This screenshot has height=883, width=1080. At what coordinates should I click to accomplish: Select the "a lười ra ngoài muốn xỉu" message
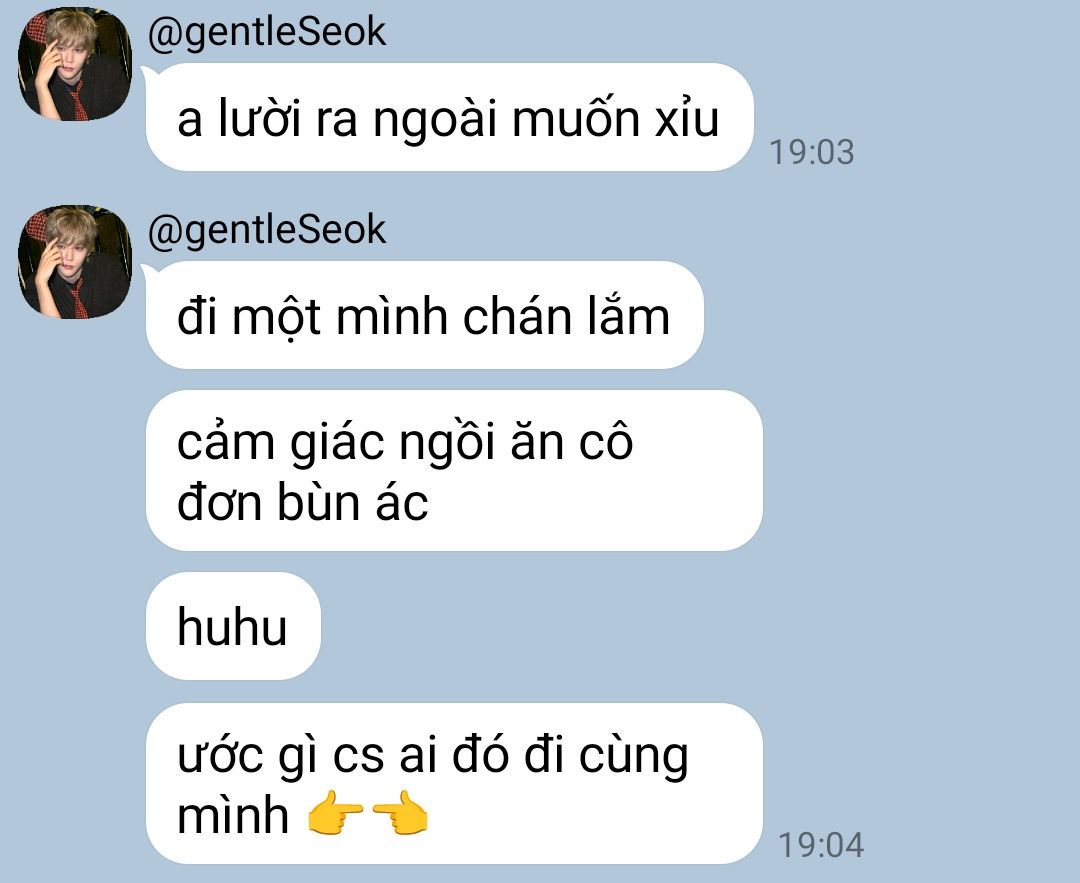click(x=449, y=117)
